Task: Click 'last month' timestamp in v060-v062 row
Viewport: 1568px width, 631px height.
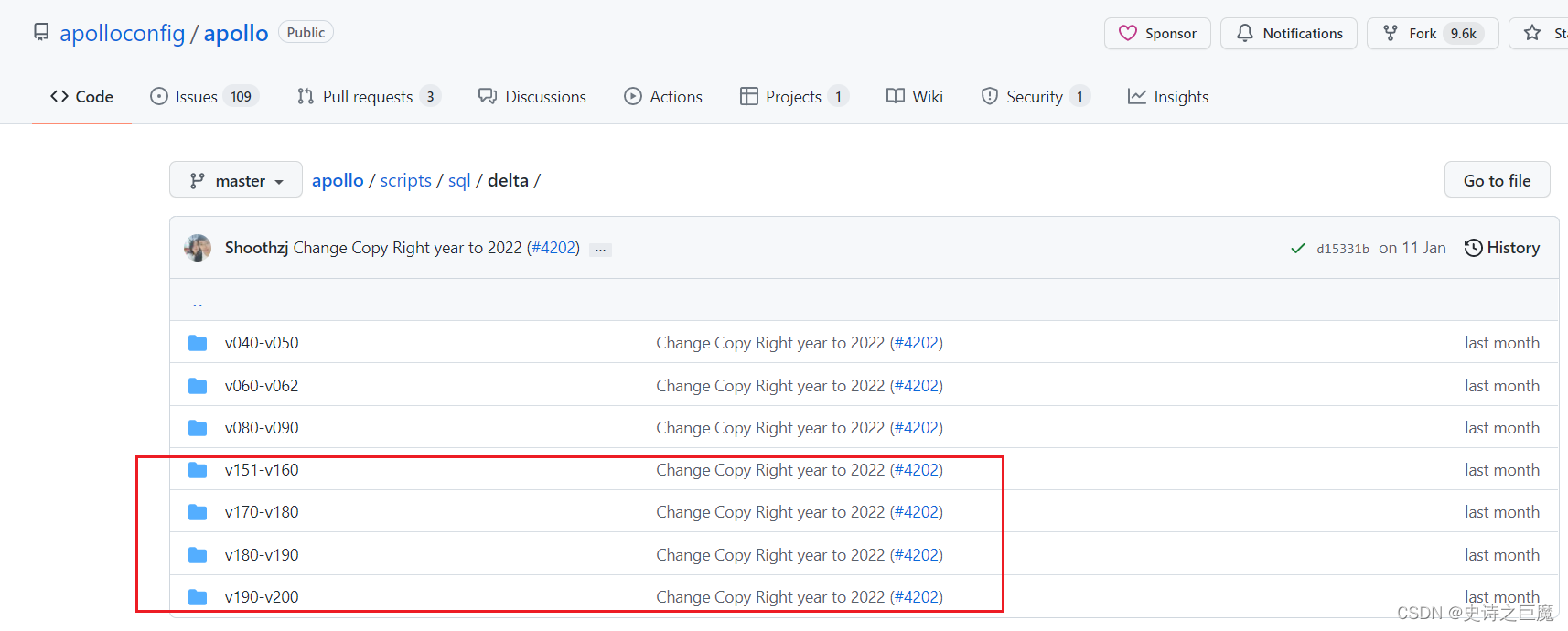Action: pos(1502,386)
